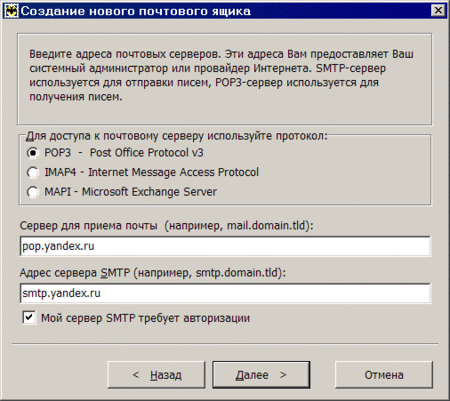Click the Microsoft Exchange Server label text
This screenshot has height=401, width=450.
click(149, 192)
